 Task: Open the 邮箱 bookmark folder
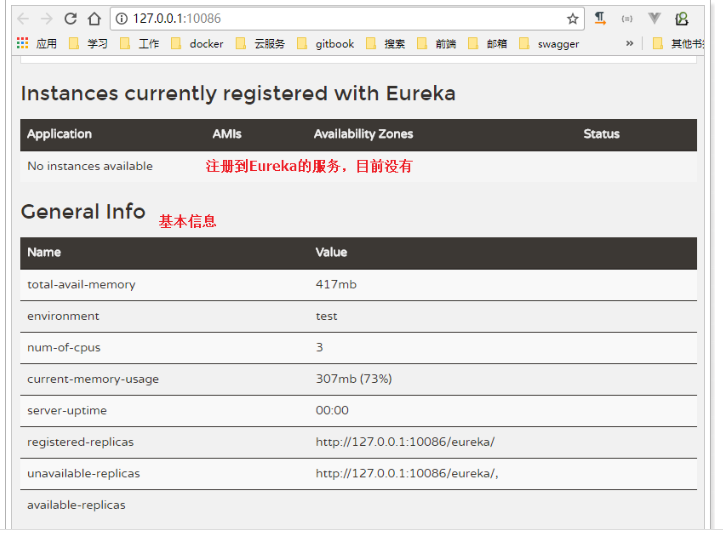487,44
